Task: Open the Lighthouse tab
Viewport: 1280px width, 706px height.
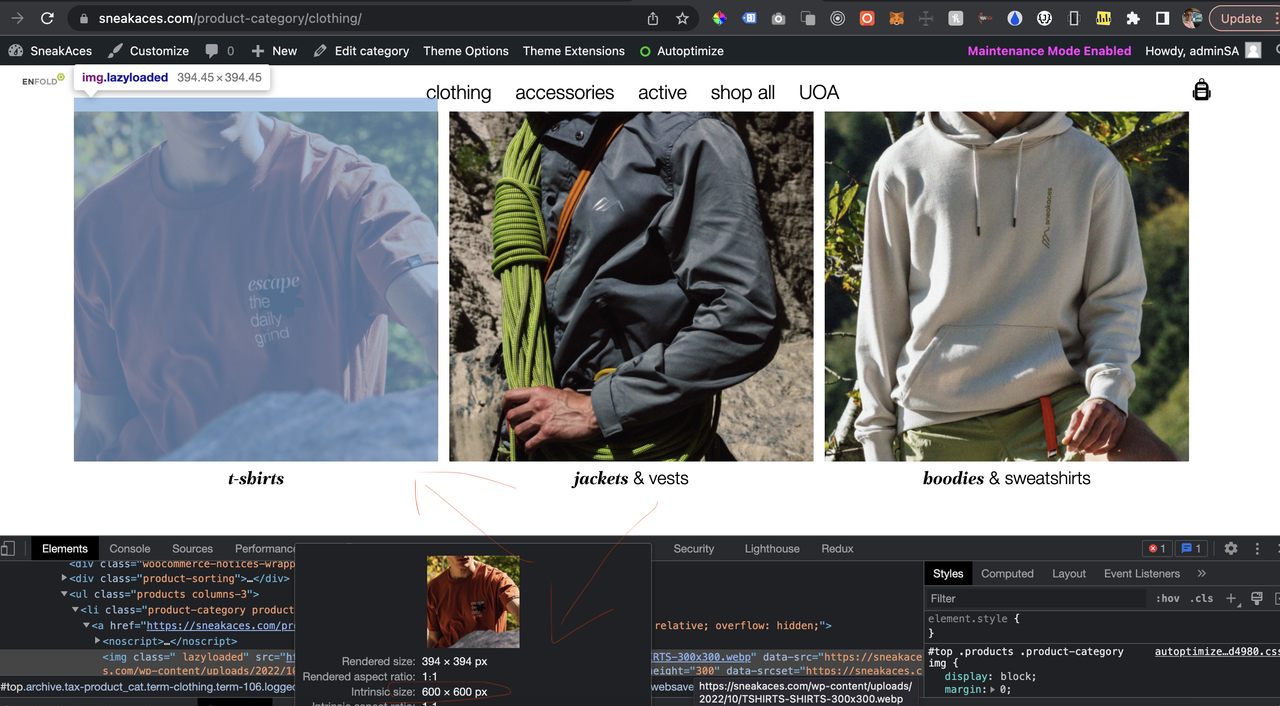Action: [772, 548]
